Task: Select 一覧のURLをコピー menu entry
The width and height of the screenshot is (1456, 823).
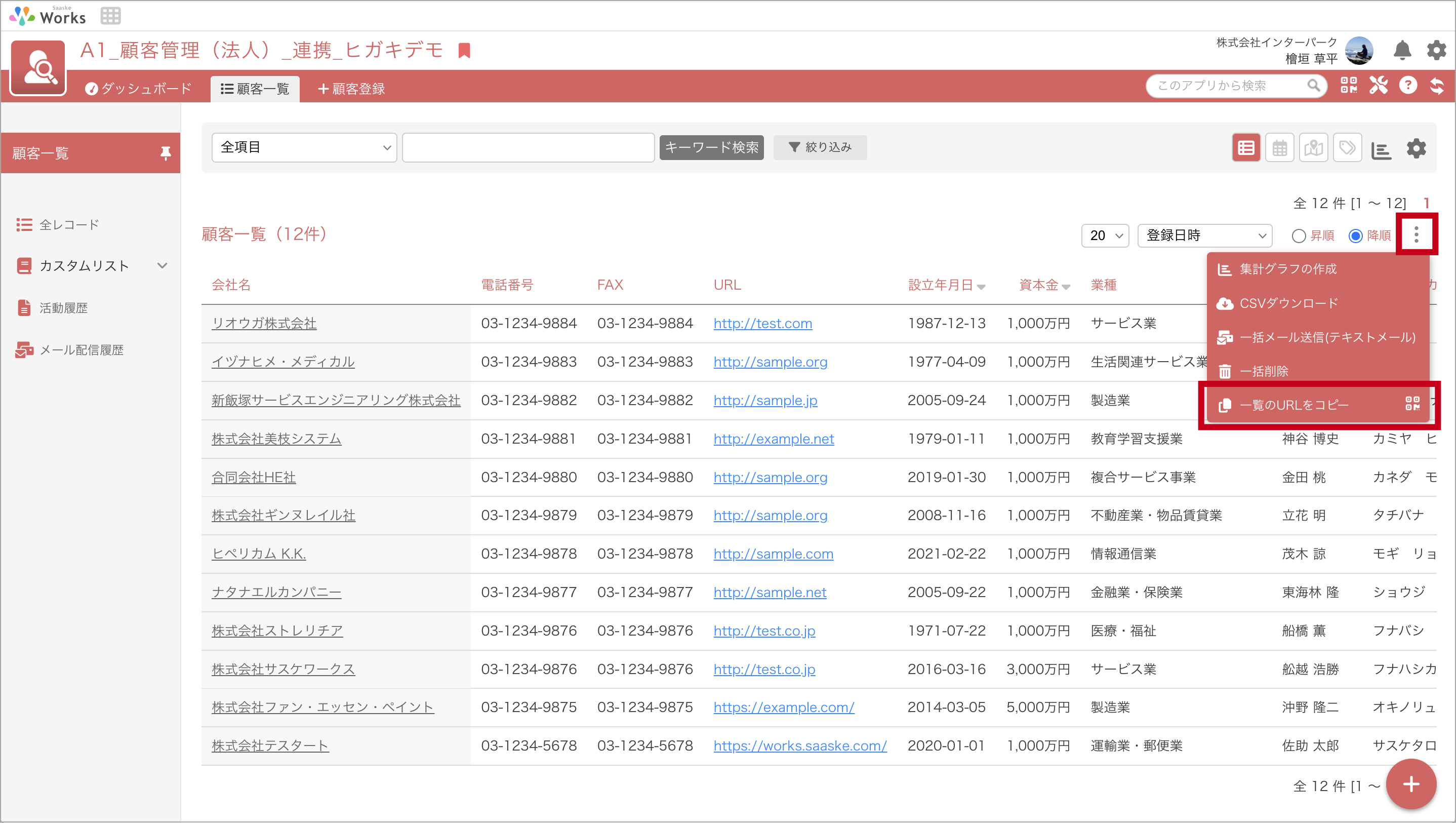Action: pyautogui.click(x=1318, y=405)
